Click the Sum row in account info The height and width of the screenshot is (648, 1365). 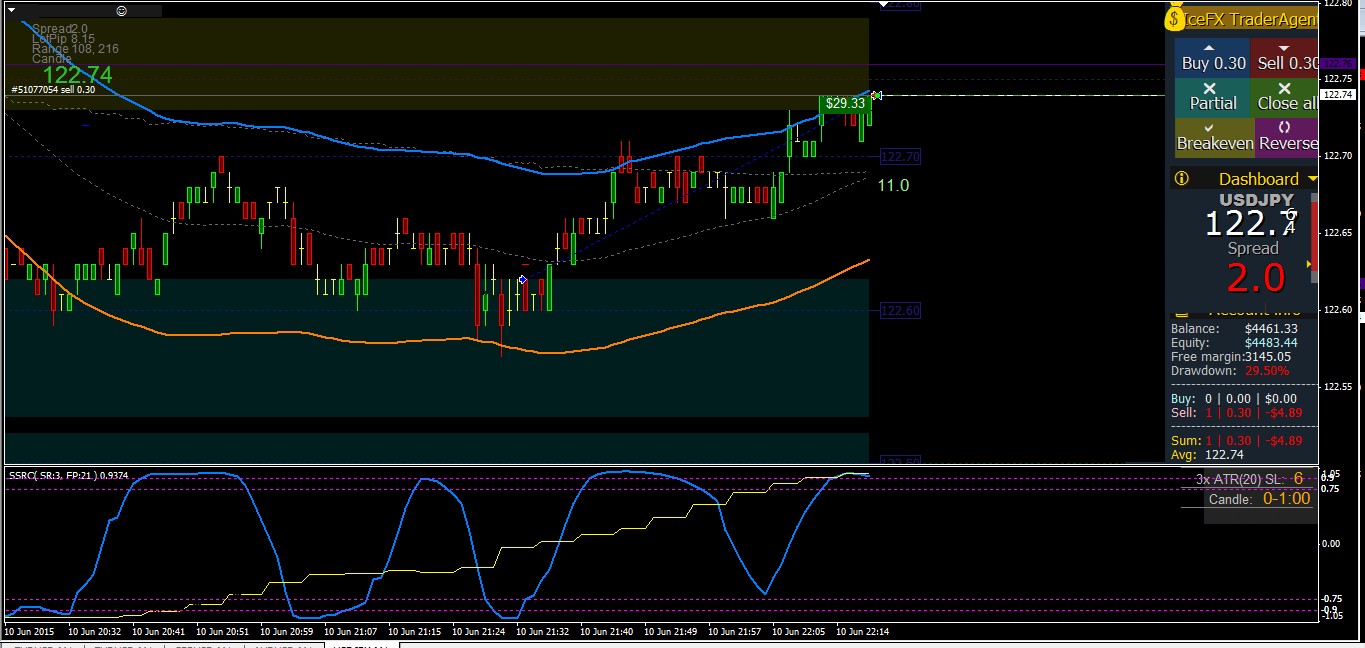(1236, 440)
